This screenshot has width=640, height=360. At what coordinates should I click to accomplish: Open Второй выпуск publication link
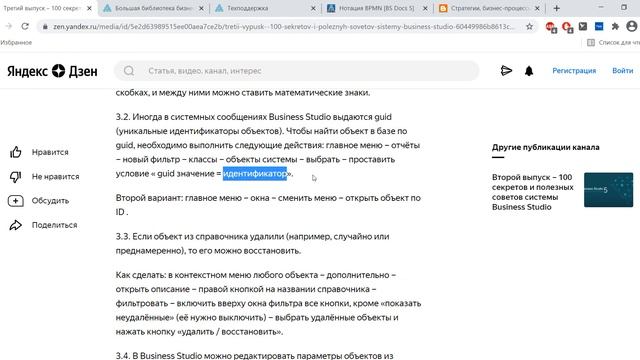[533, 192]
